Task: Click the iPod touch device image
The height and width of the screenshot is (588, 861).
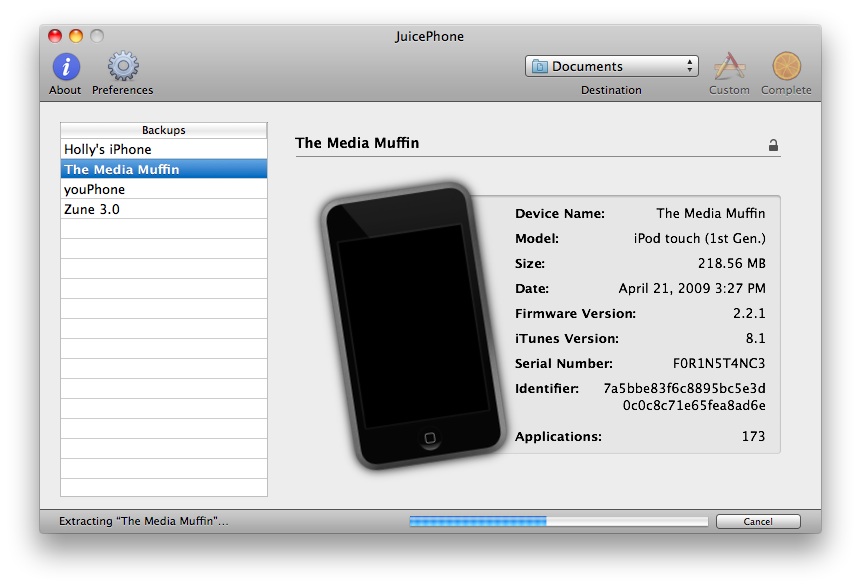Action: point(411,326)
